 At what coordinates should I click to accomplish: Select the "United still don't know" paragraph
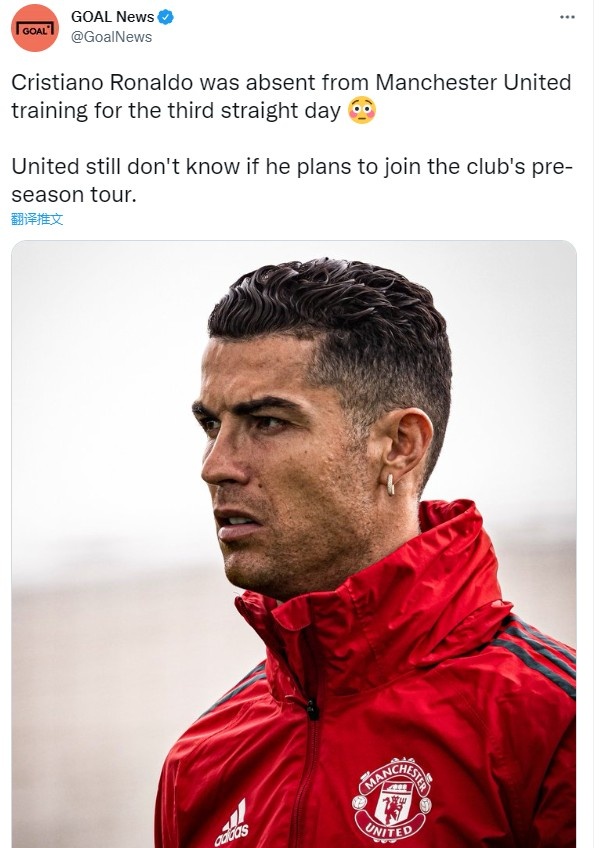[292, 181]
